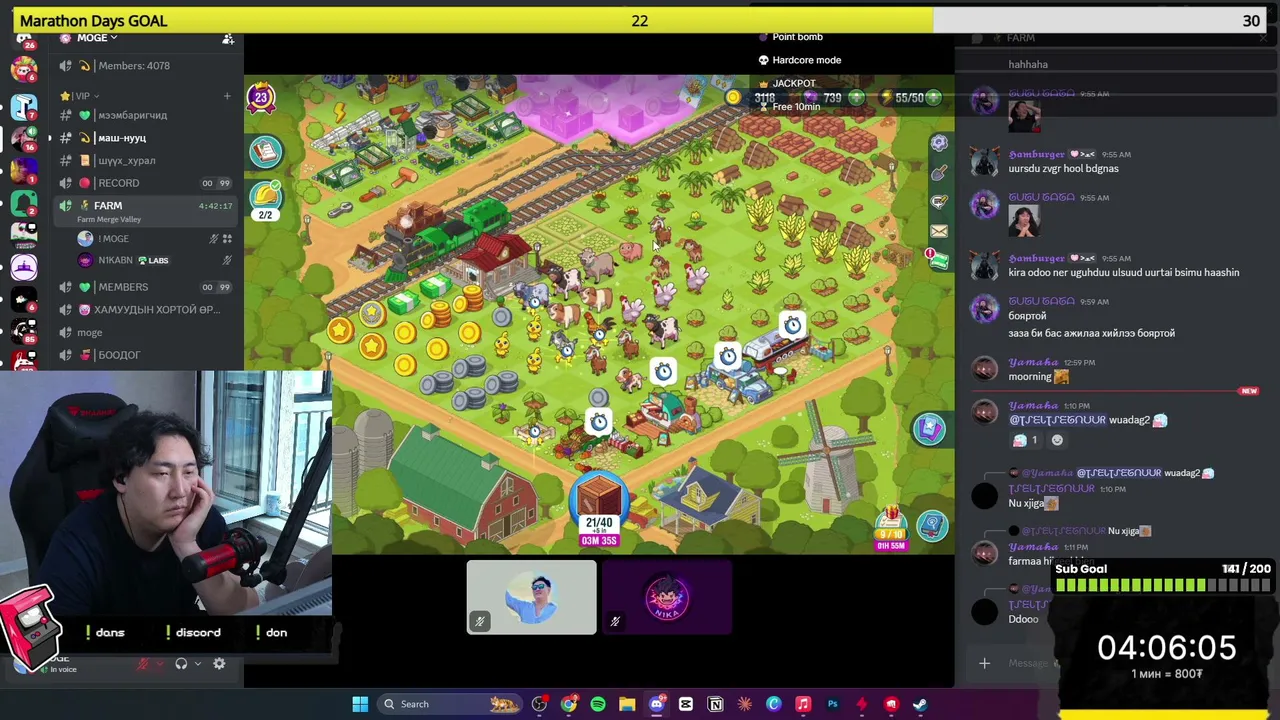Click the gold coin balance 3118
1280x720 pixels.
click(x=764, y=98)
